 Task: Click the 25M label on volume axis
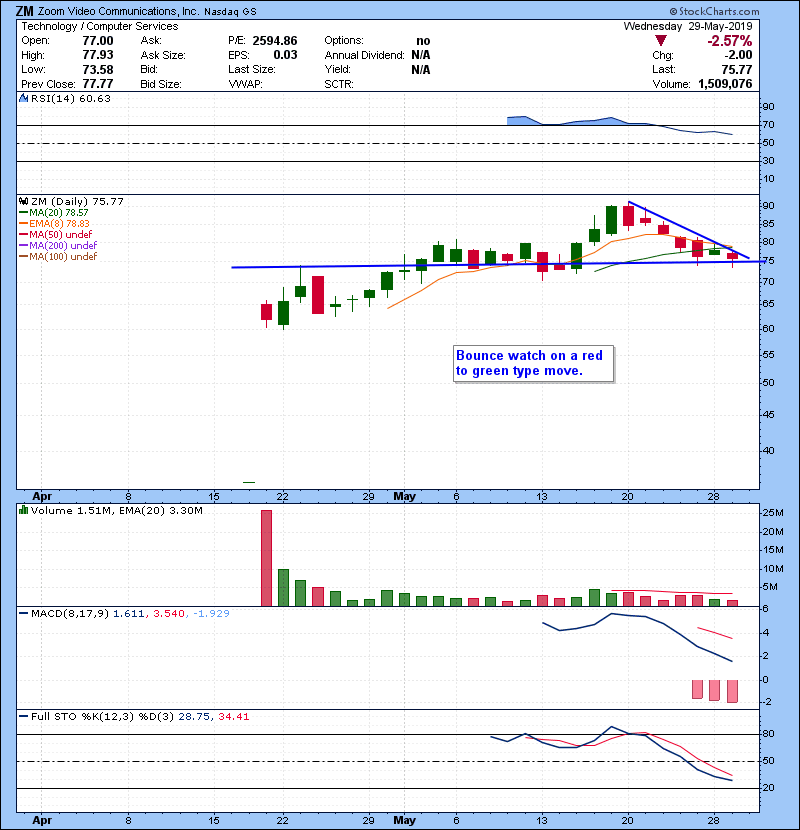[772, 512]
